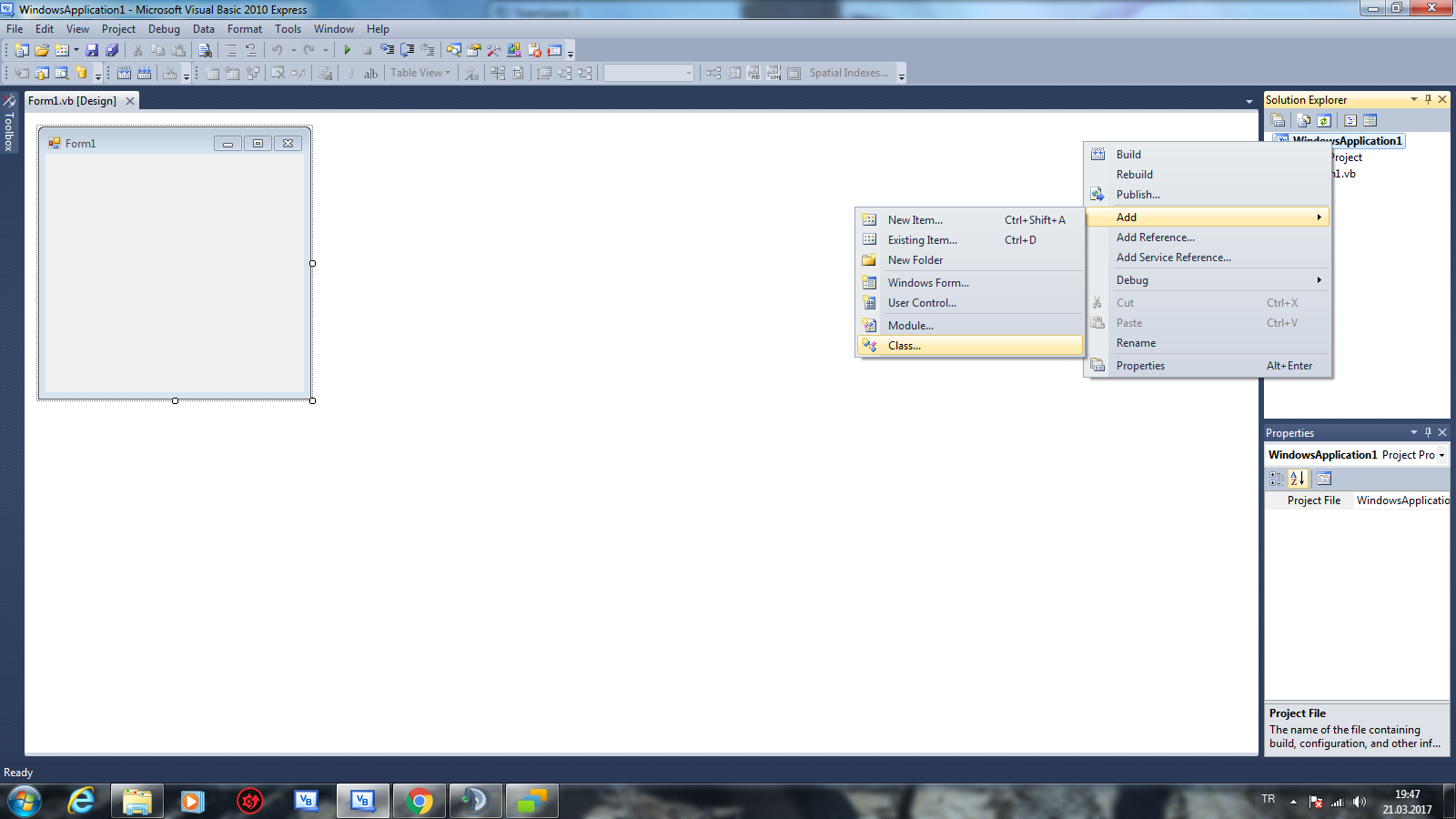This screenshot has width=1456, height=819.
Task: Open Internet Explorer from the taskbar
Action: [x=82, y=801]
